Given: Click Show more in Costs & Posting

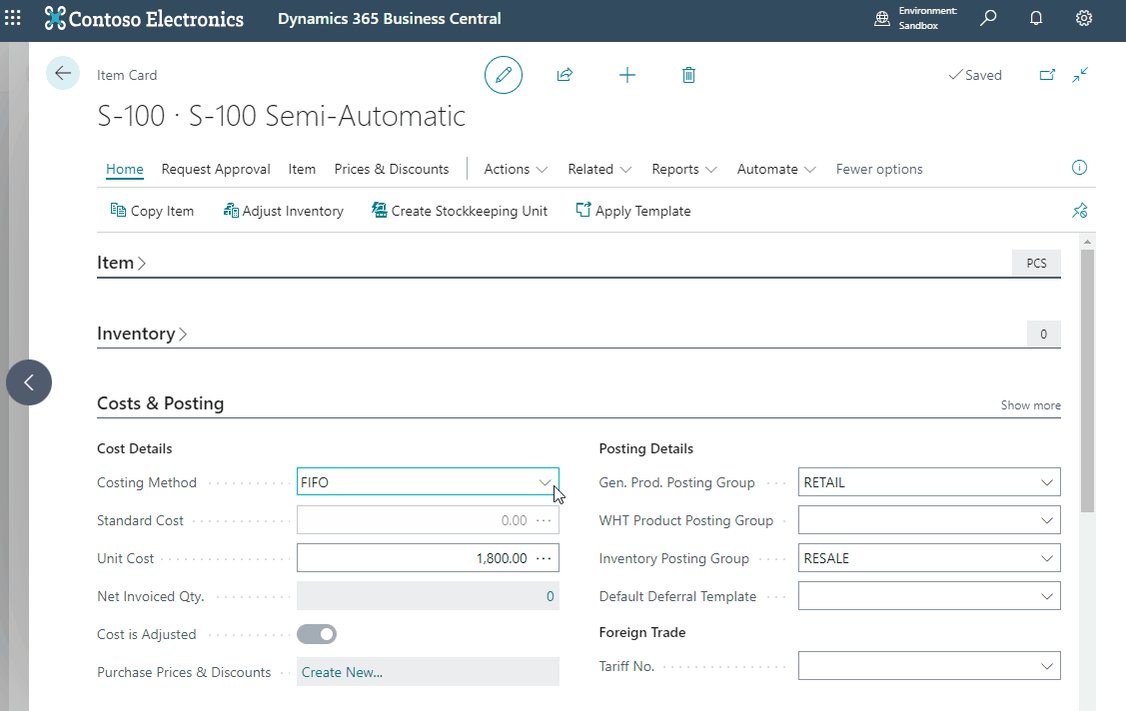Looking at the screenshot, I should [x=1030, y=405].
